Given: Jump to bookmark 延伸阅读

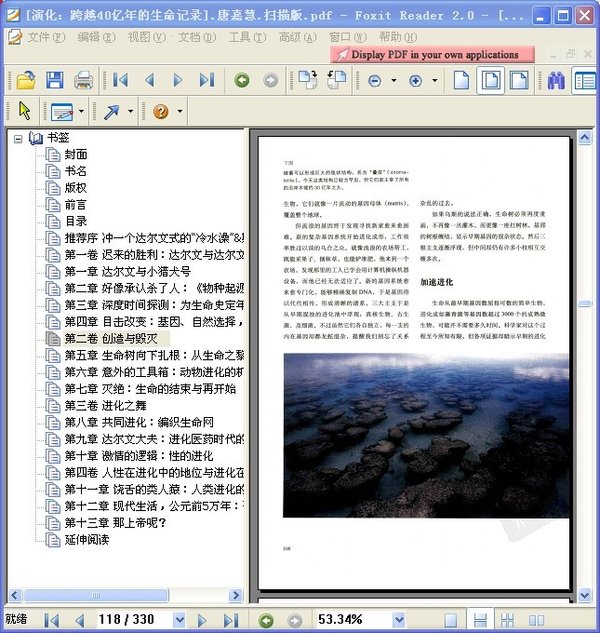Looking at the screenshot, I should click(87, 540).
